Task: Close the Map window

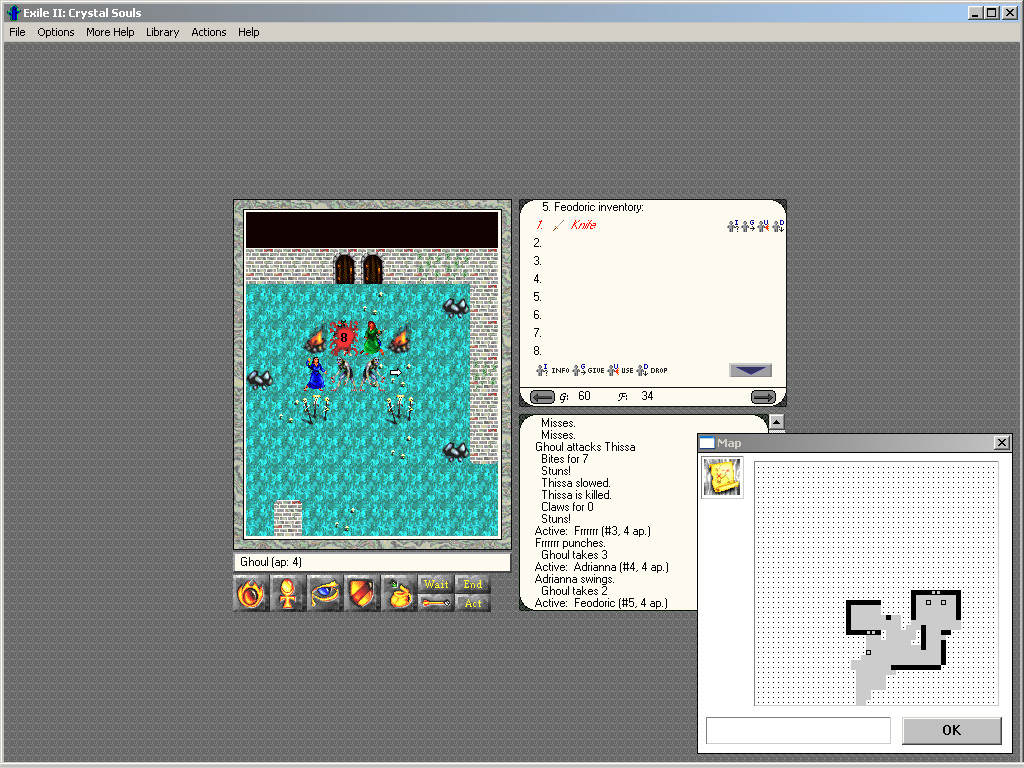Action: tap(1002, 443)
